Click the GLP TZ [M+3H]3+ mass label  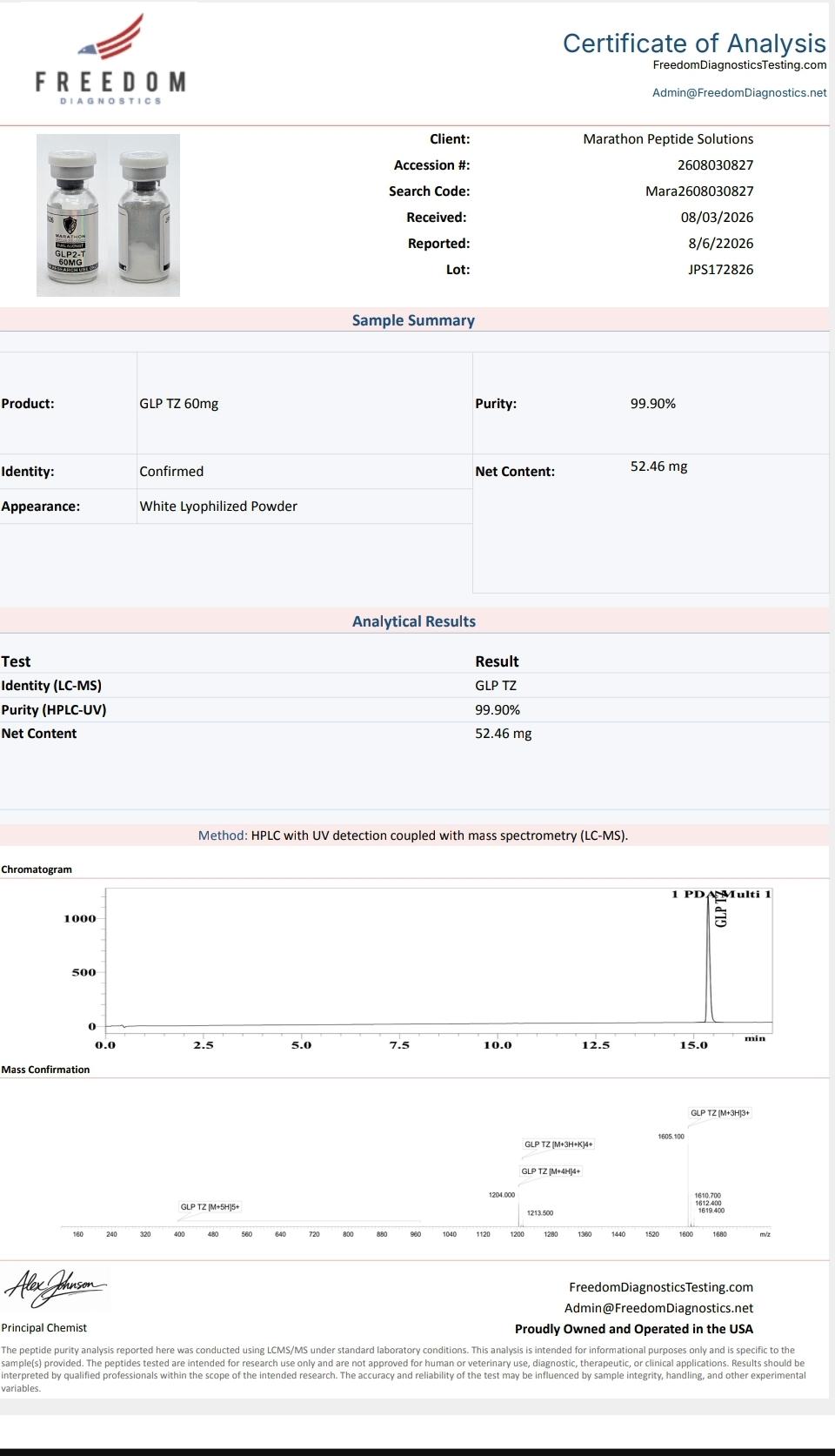pos(720,1113)
